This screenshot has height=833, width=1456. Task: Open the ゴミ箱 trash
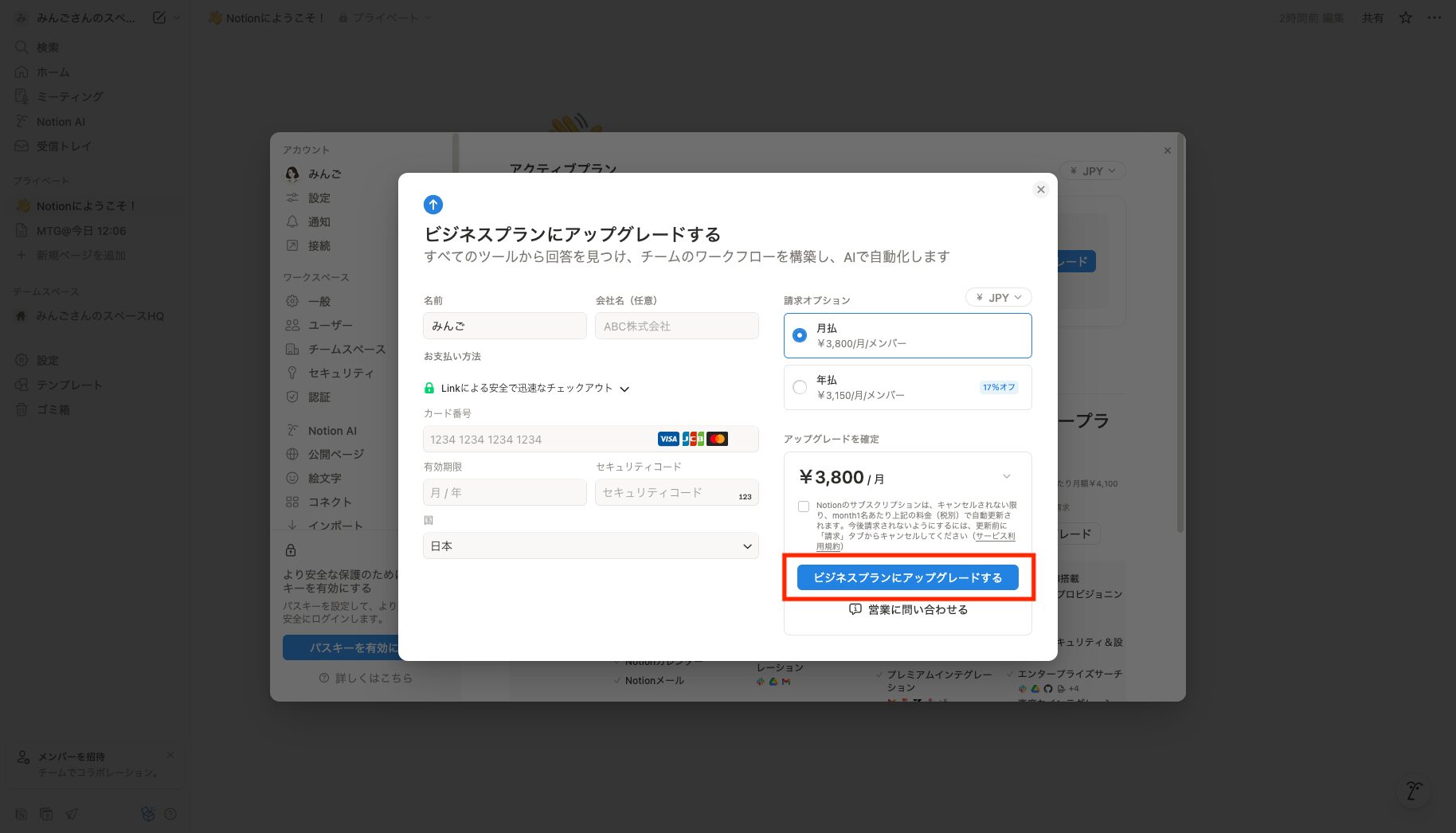point(53,409)
